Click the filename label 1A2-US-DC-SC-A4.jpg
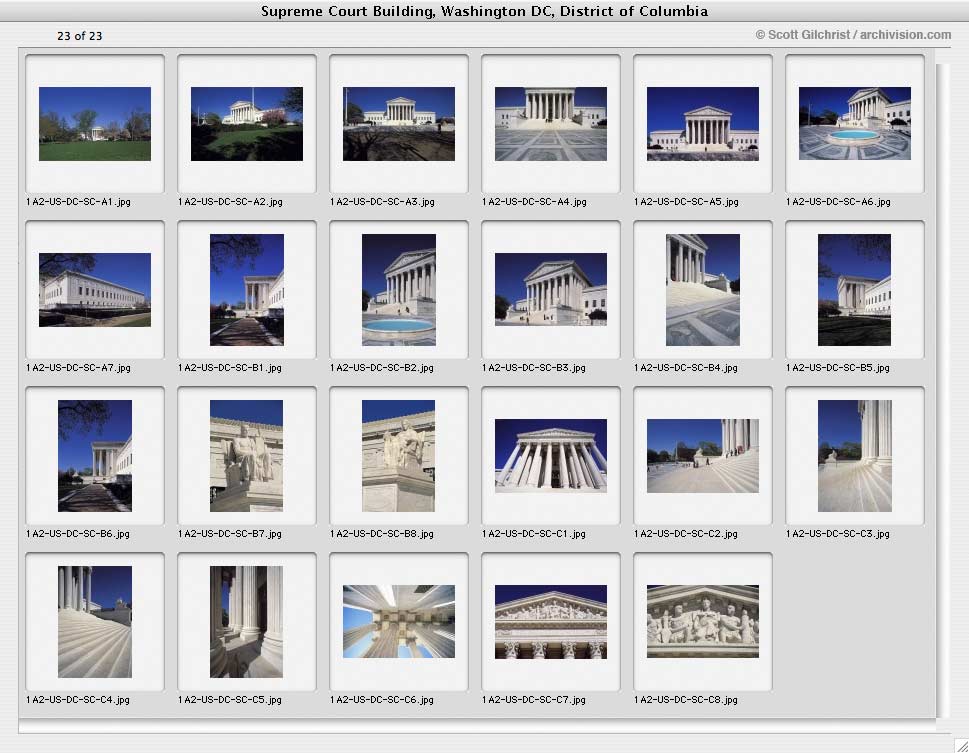The height and width of the screenshot is (753, 969). pyautogui.click(x=535, y=202)
